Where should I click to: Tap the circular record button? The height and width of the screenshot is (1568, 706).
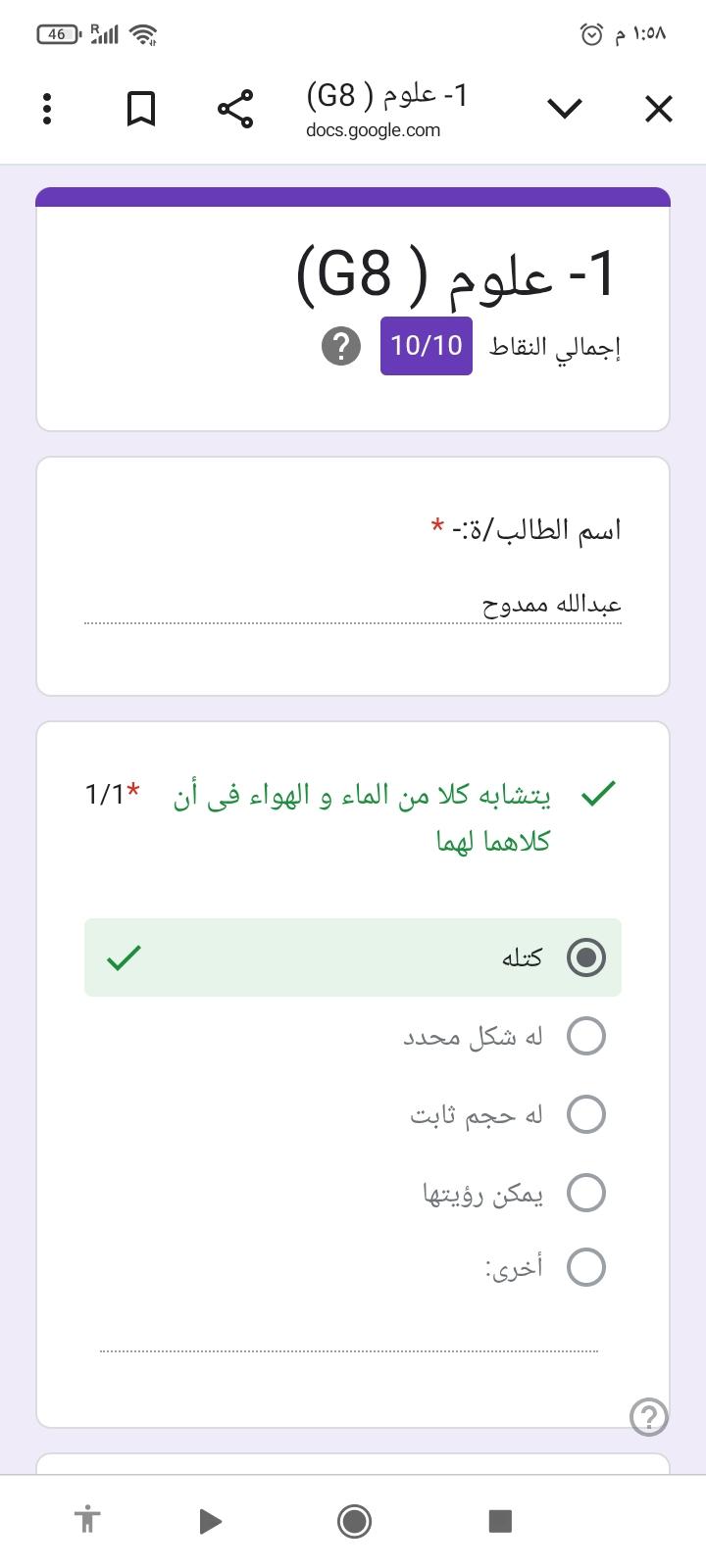point(354,1520)
